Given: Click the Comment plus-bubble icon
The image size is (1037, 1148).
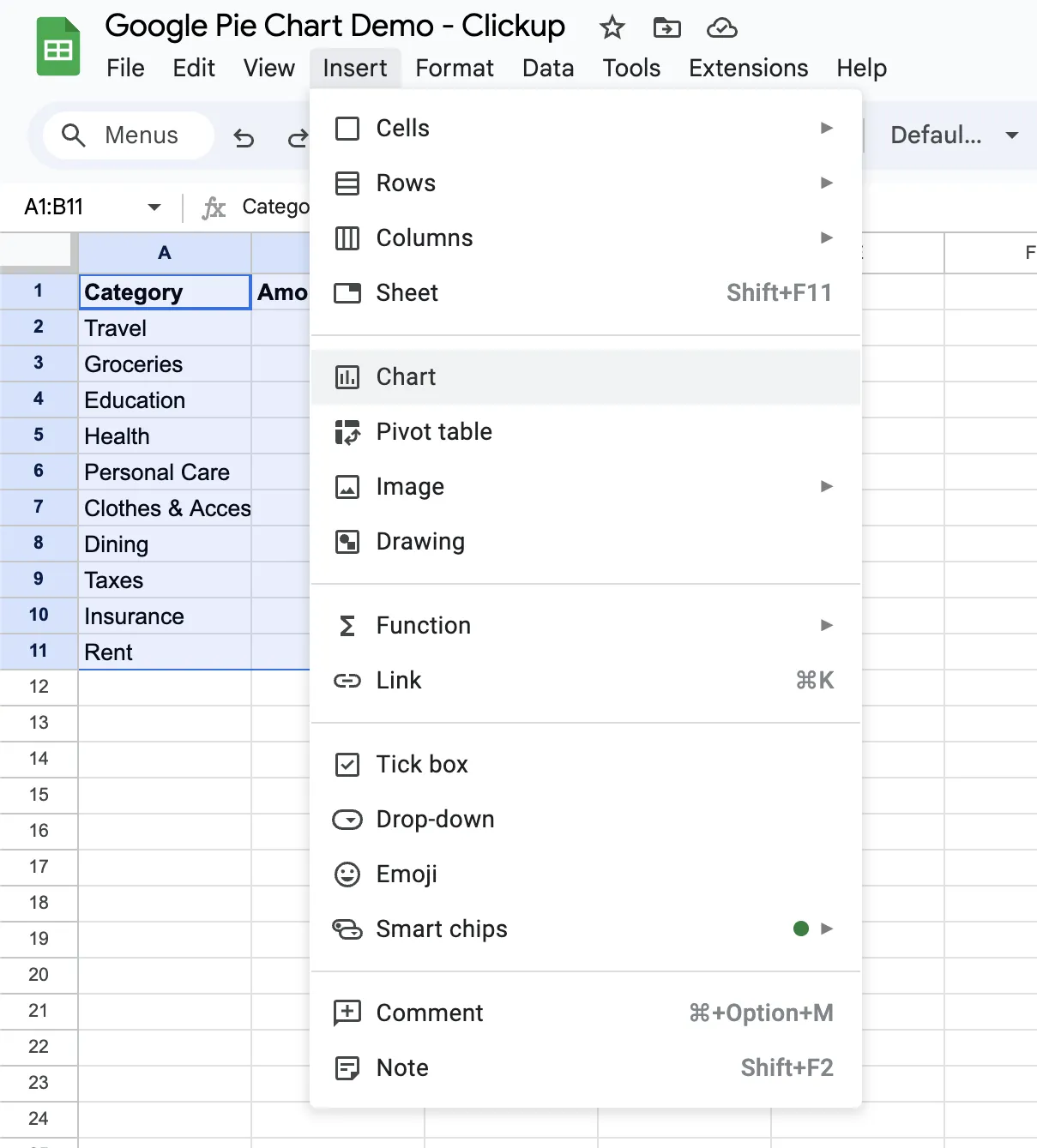Looking at the screenshot, I should pos(347,1013).
